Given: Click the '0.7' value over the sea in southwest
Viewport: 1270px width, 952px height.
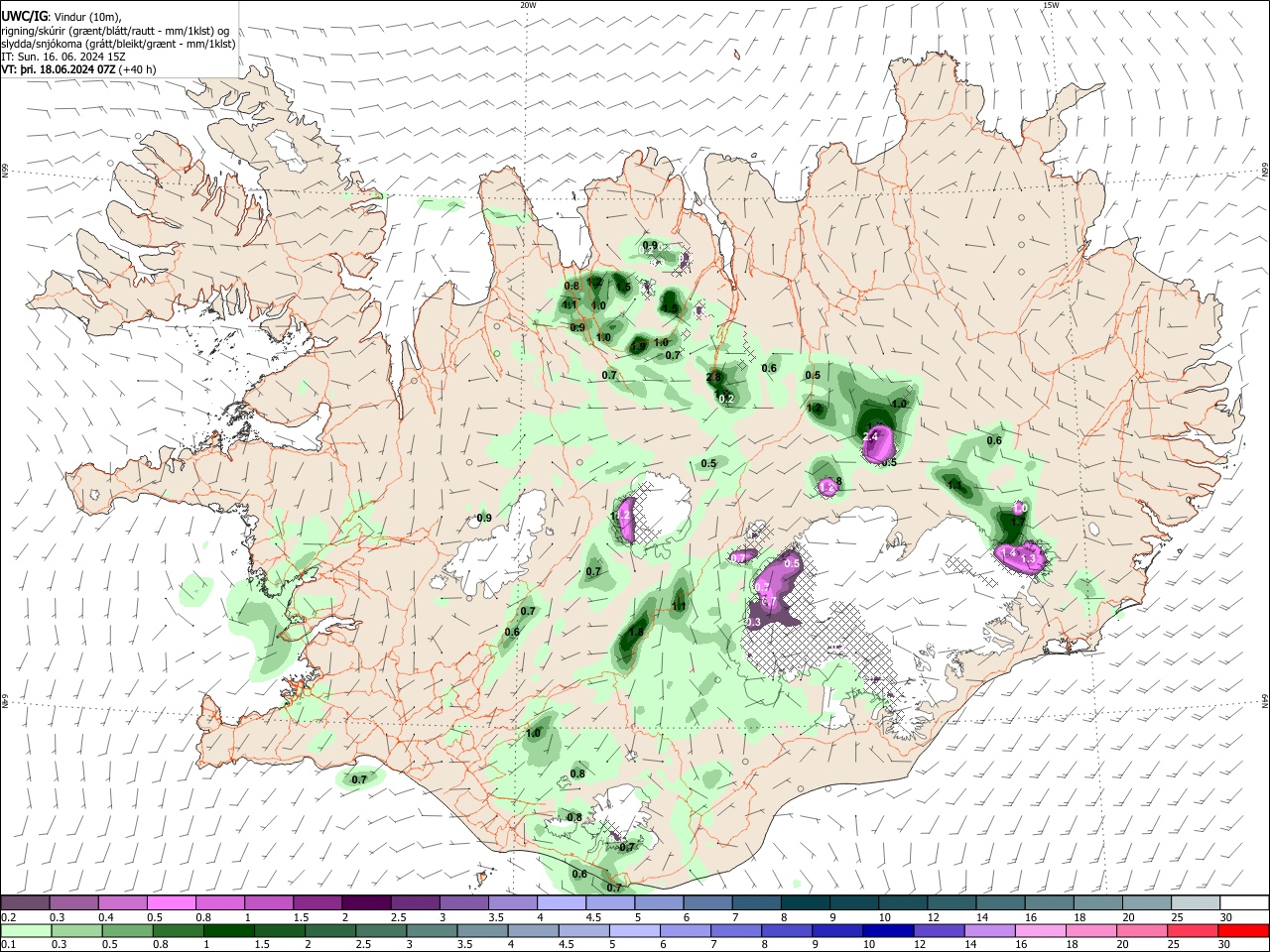Looking at the screenshot, I should click(359, 779).
